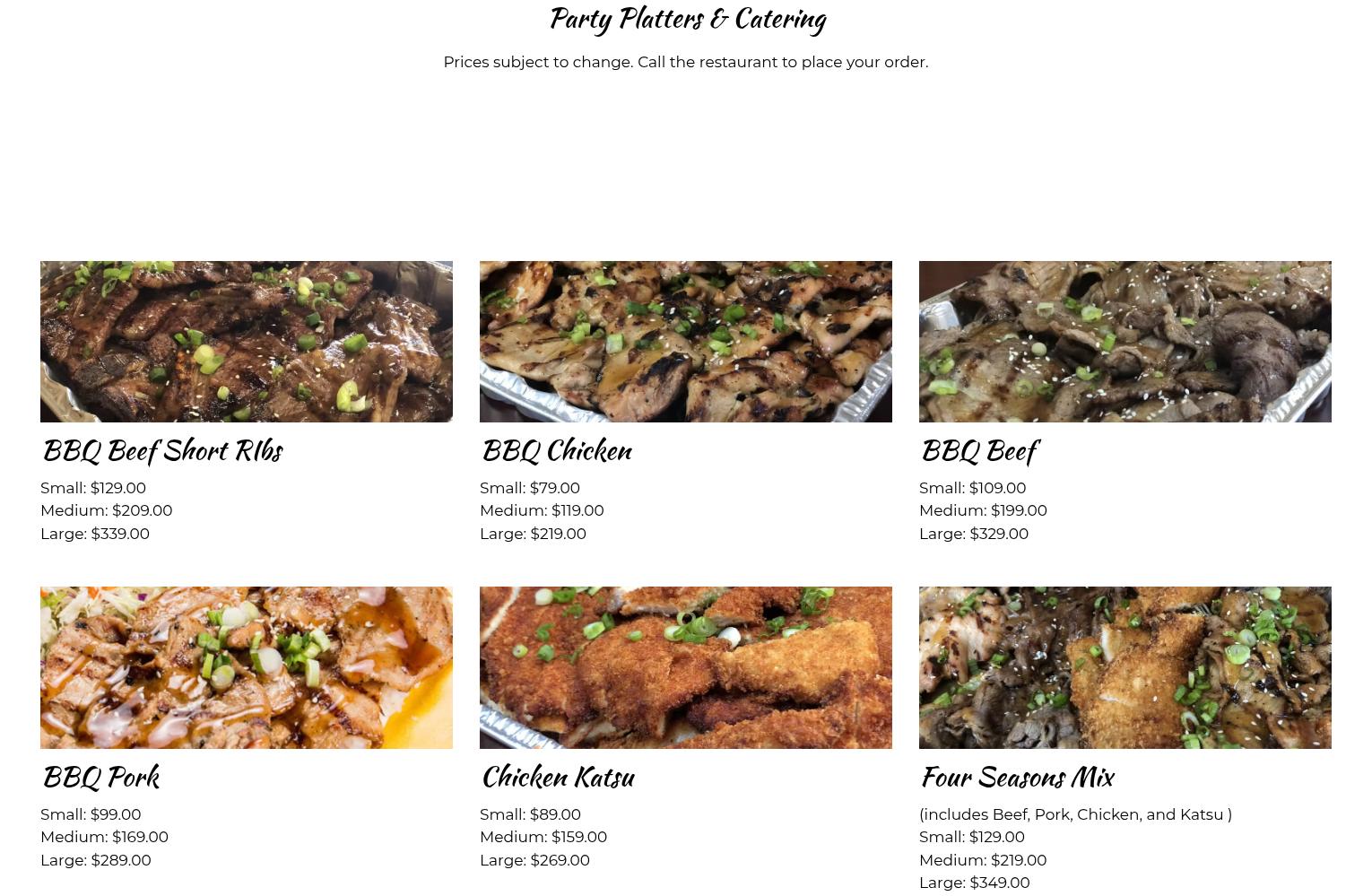Image resolution: width=1372 pixels, height=896 pixels.
Task: Click the Four Seasons Mix includes description
Action: click(1075, 814)
